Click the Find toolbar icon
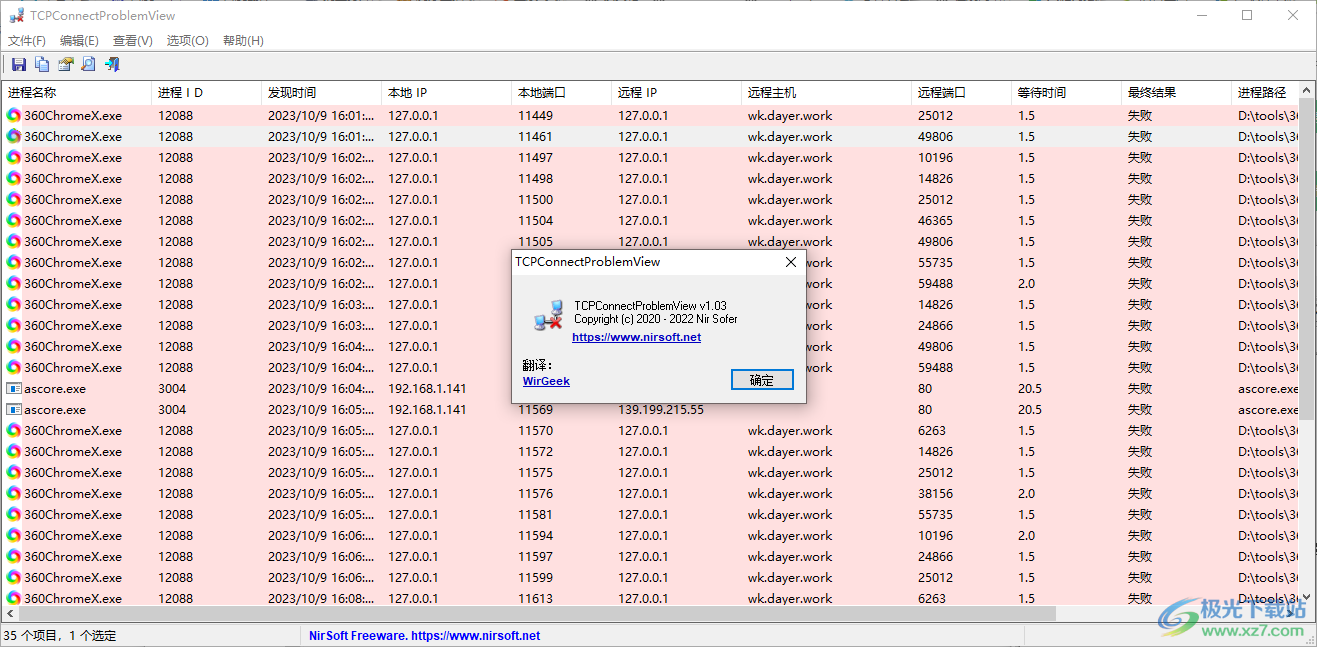The height and width of the screenshot is (647, 1317). click(x=88, y=64)
